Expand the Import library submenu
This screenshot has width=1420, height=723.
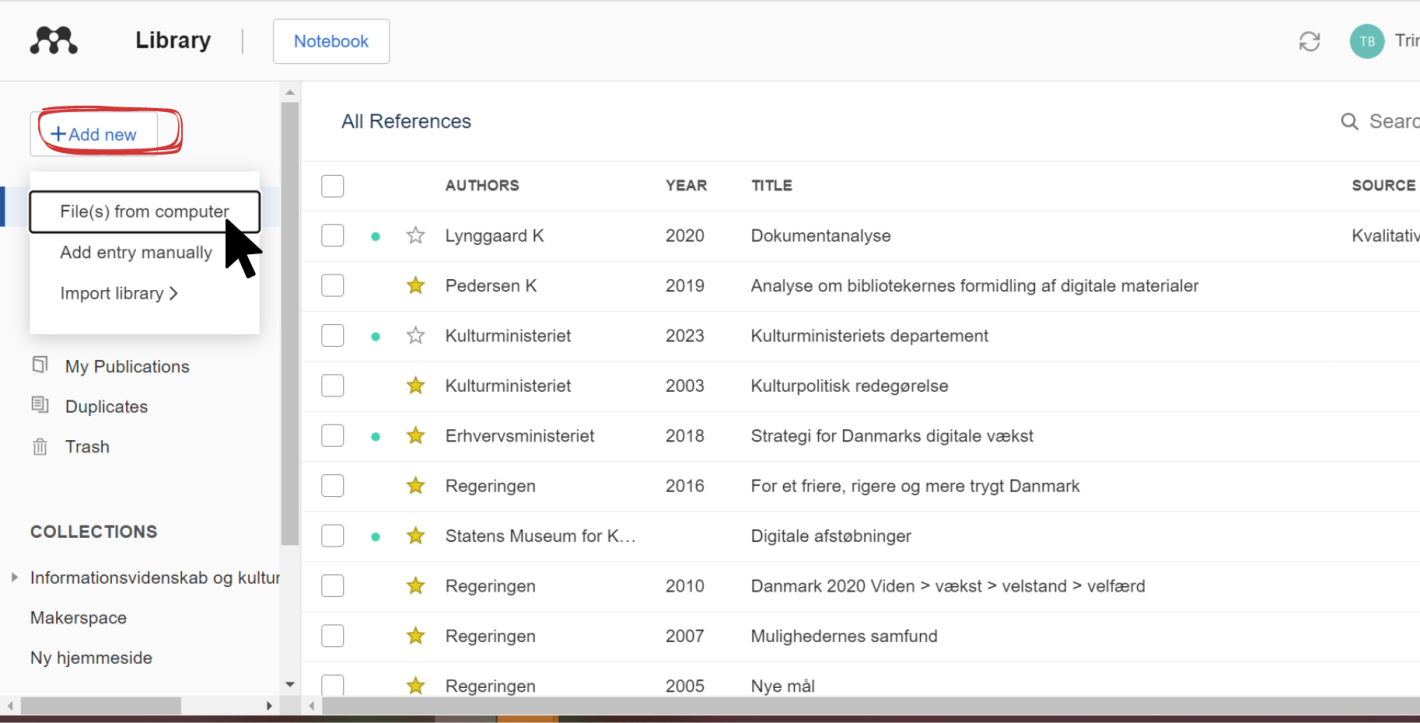[x=119, y=293]
